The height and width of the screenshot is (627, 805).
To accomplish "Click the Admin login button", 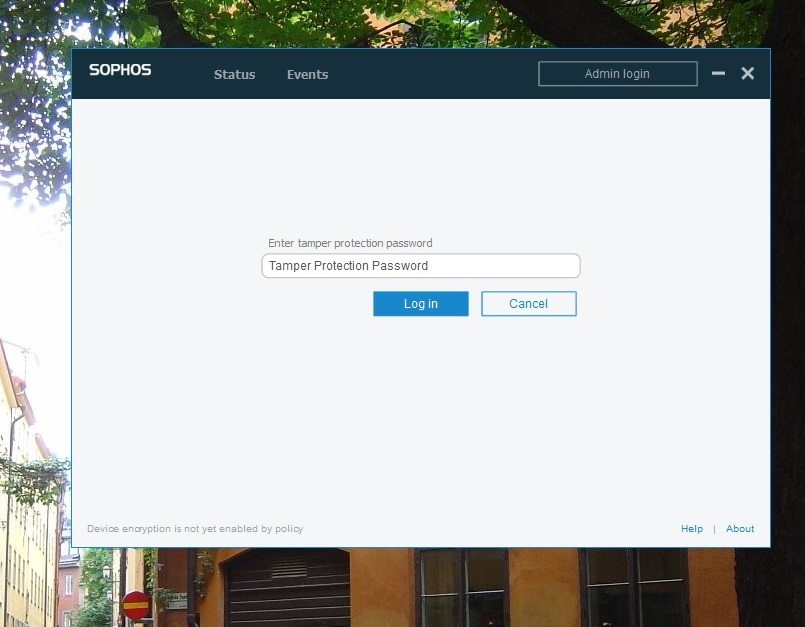I will (618, 73).
